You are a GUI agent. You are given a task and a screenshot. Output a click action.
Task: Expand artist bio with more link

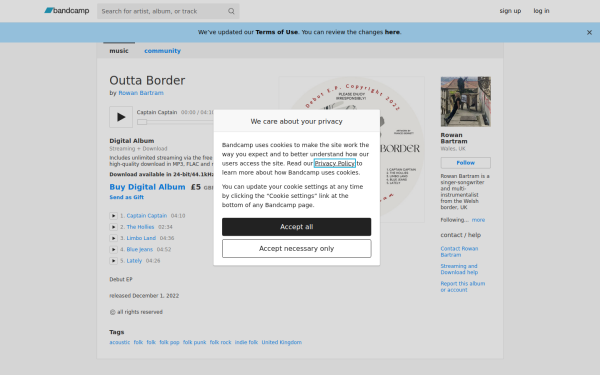[x=478, y=220]
